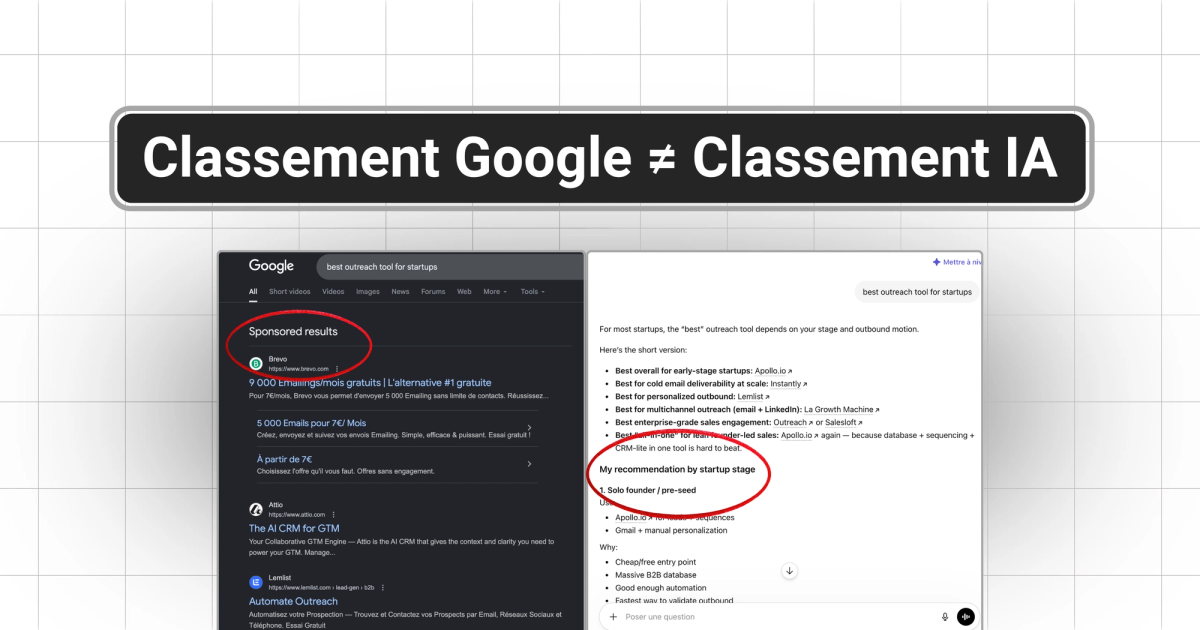1200x630 pixels.
Task: Open the first Apollo.io link in the short version list
Action: [774, 370]
